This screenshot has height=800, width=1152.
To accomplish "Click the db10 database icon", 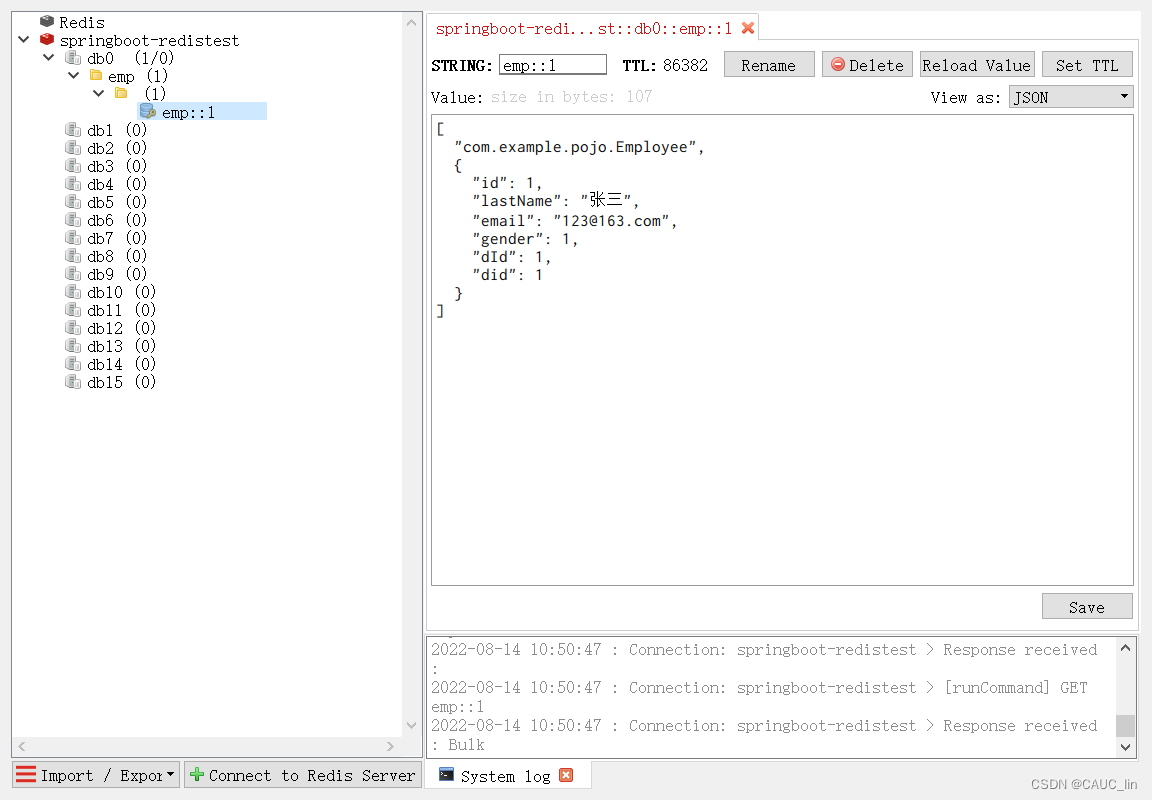I will (x=73, y=292).
